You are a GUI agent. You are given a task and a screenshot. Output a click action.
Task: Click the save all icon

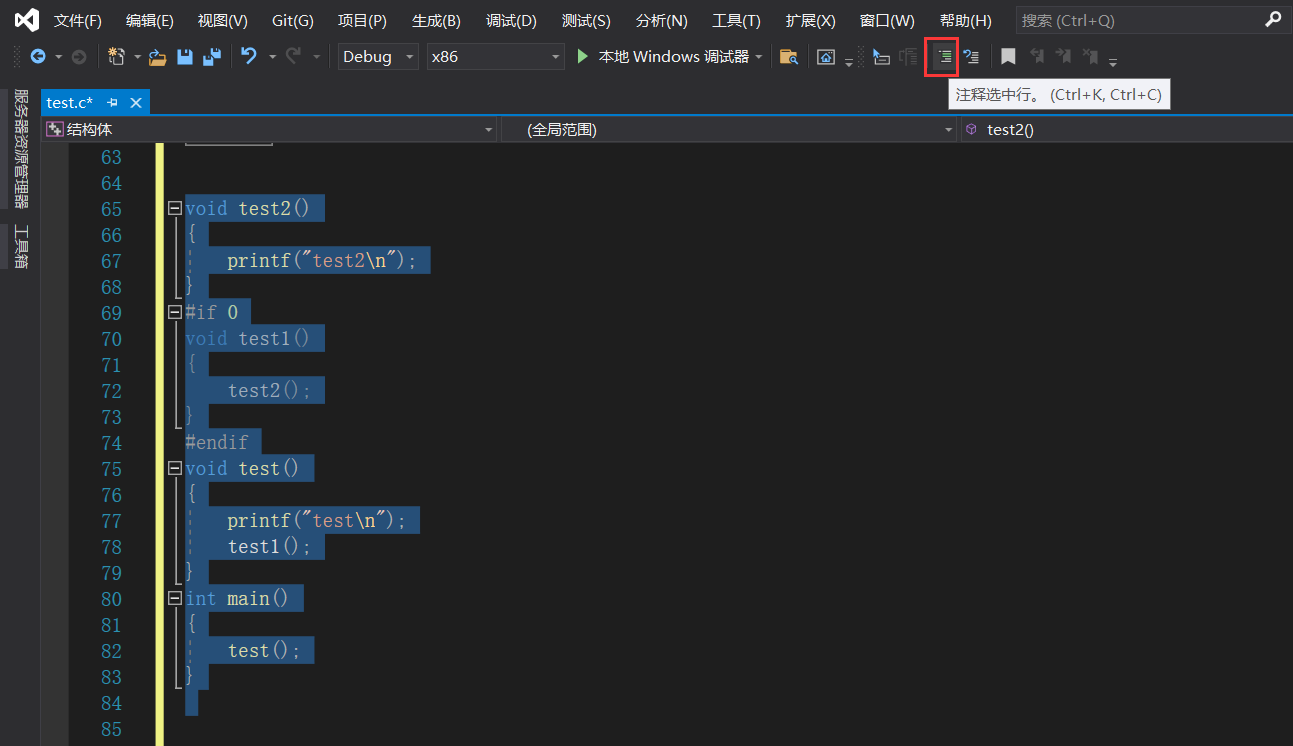coord(212,57)
